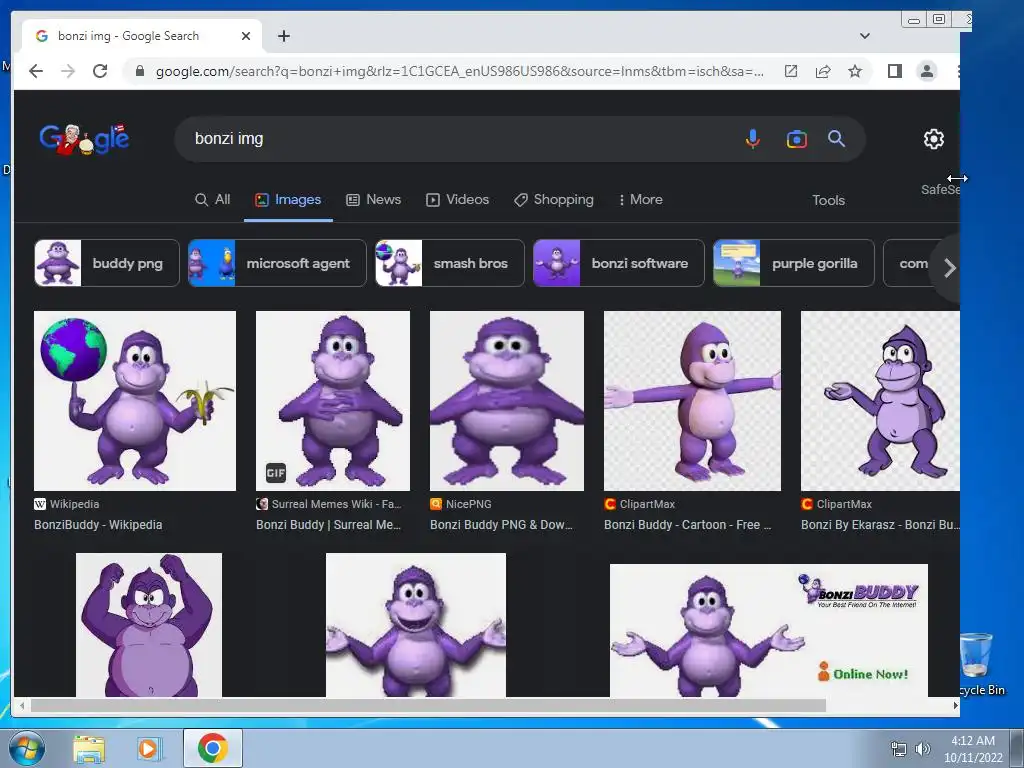Image resolution: width=1024 pixels, height=768 pixels.
Task: Open BonziBuddy - Wikipedia link
Action: [98, 524]
